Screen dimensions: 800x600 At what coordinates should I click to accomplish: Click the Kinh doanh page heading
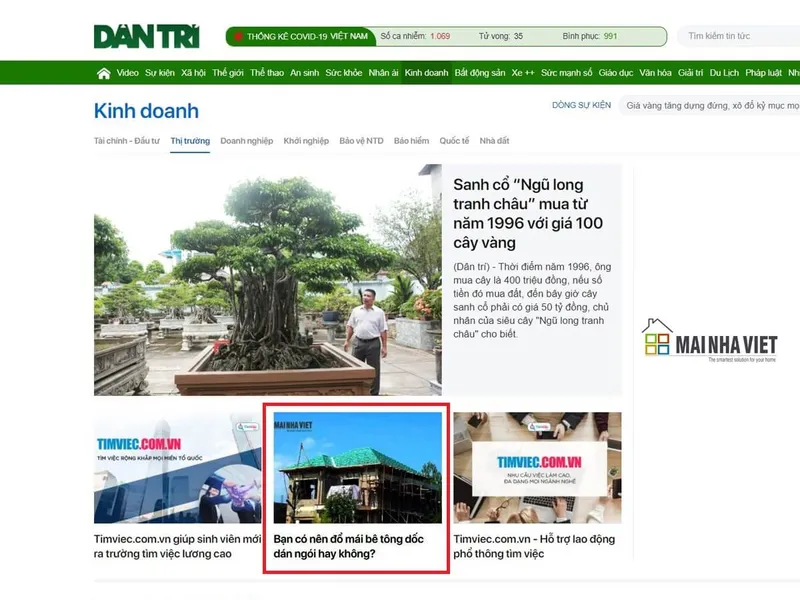click(146, 111)
